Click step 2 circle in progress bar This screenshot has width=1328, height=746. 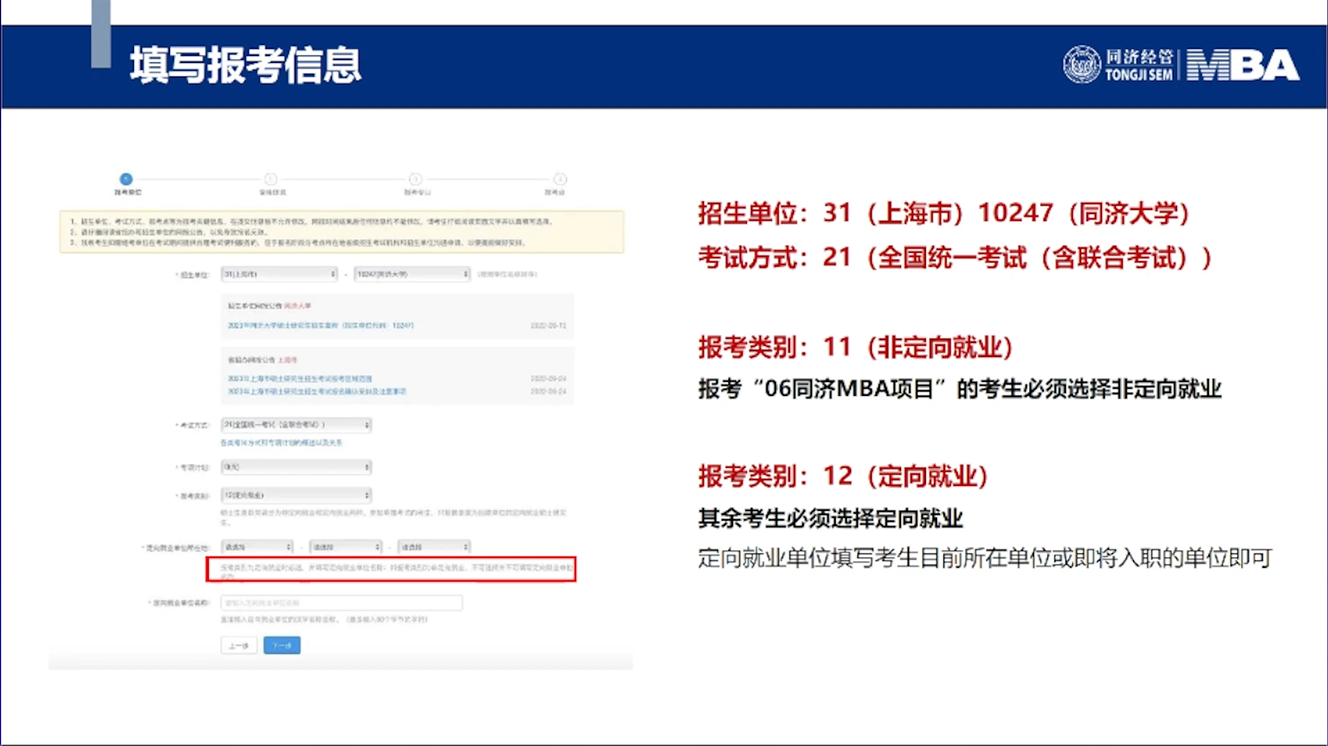click(271, 179)
